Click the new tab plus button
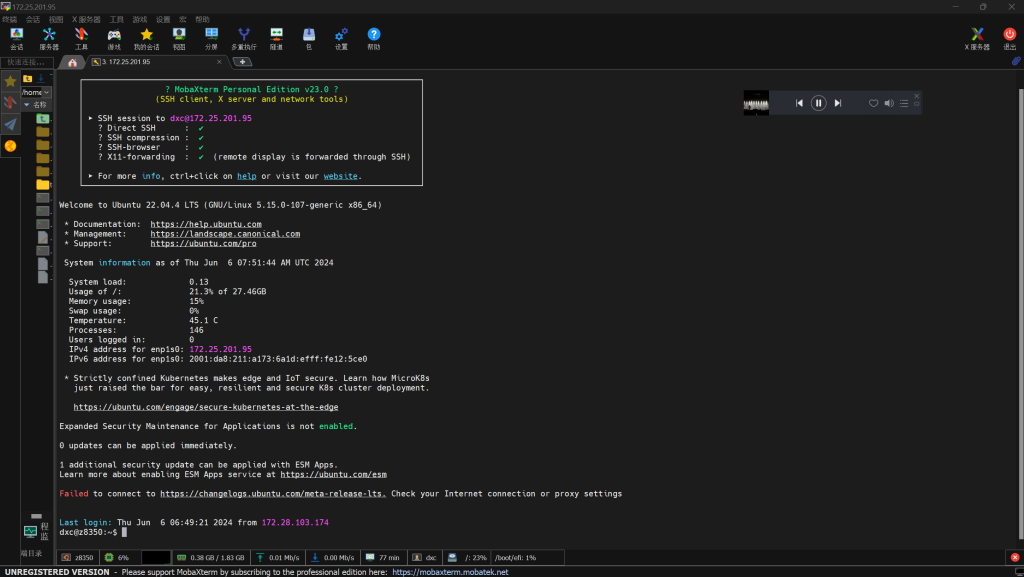 pyautogui.click(x=242, y=62)
